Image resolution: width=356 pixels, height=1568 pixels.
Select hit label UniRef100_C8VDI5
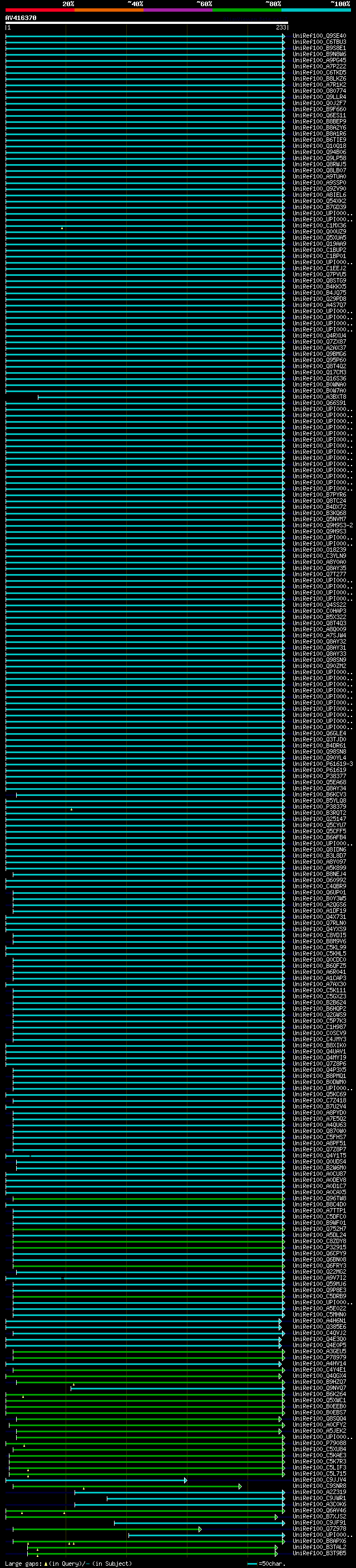coord(319,936)
